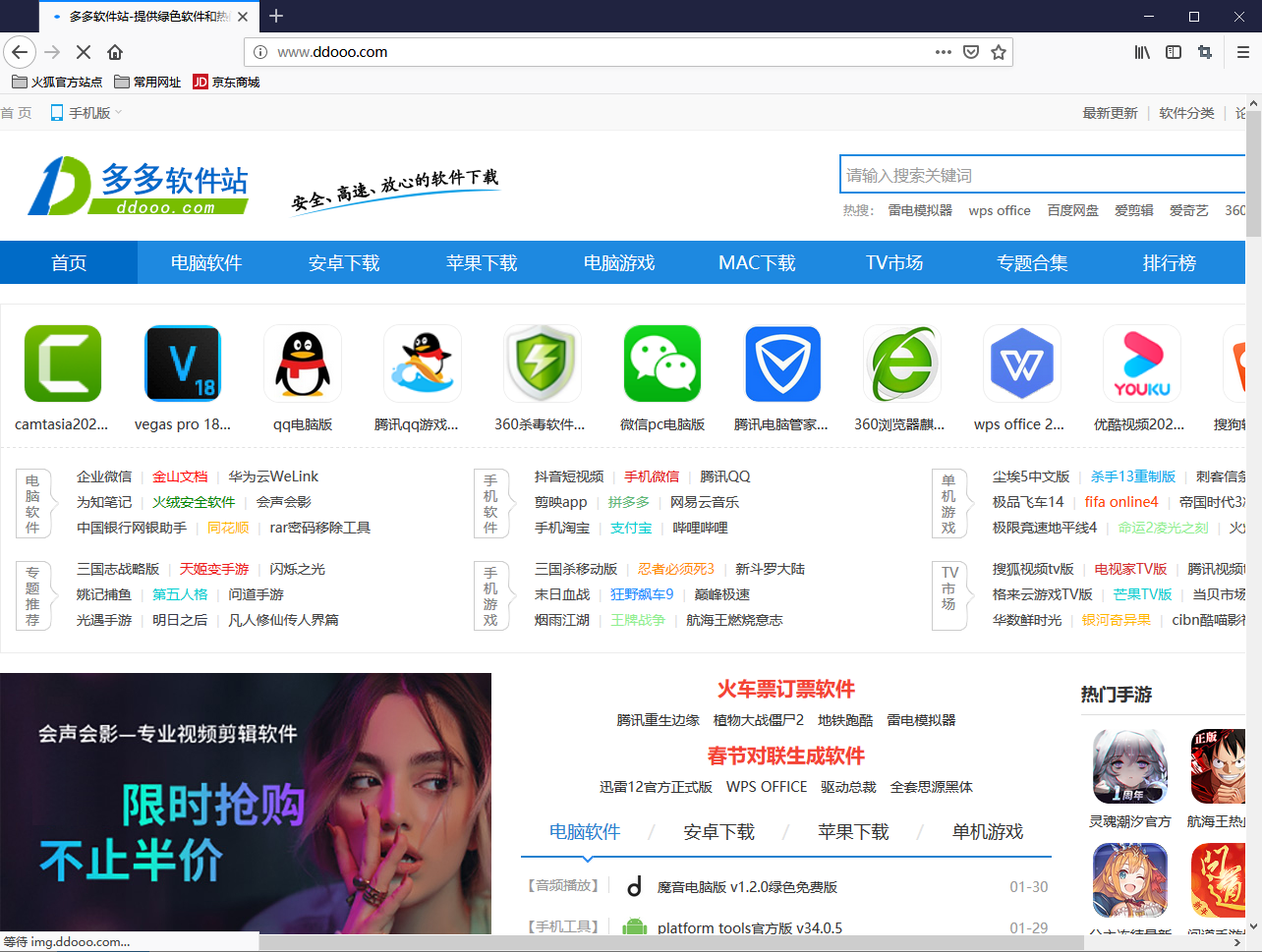Image resolution: width=1262 pixels, height=952 pixels.
Task: Open the 电脑游戏 navigation menu
Action: click(619, 262)
